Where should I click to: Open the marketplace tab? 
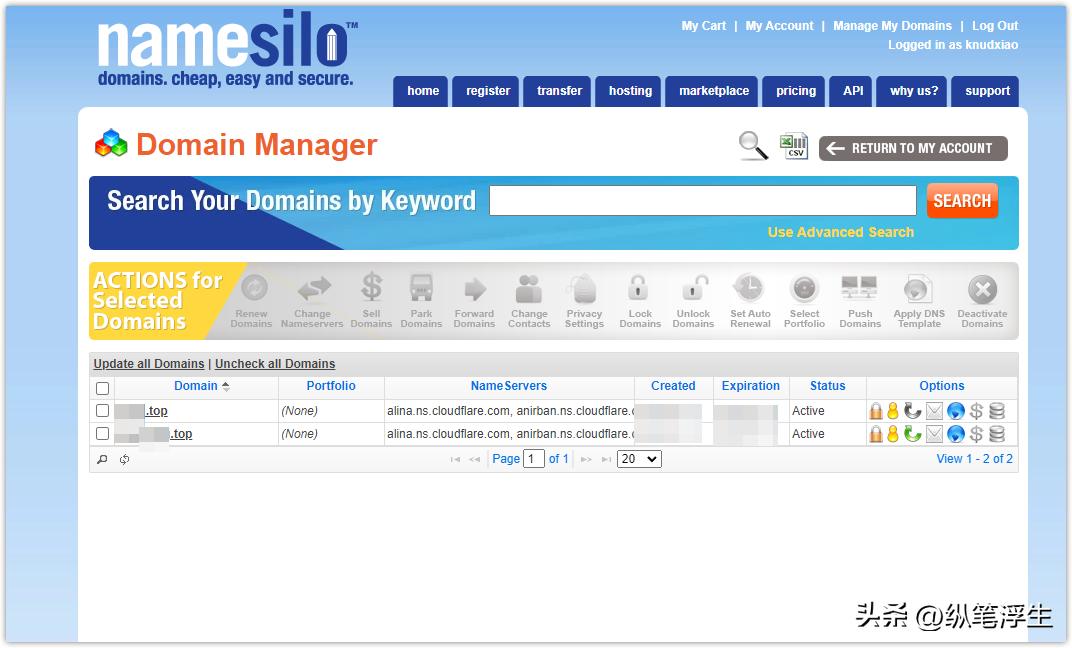712,91
